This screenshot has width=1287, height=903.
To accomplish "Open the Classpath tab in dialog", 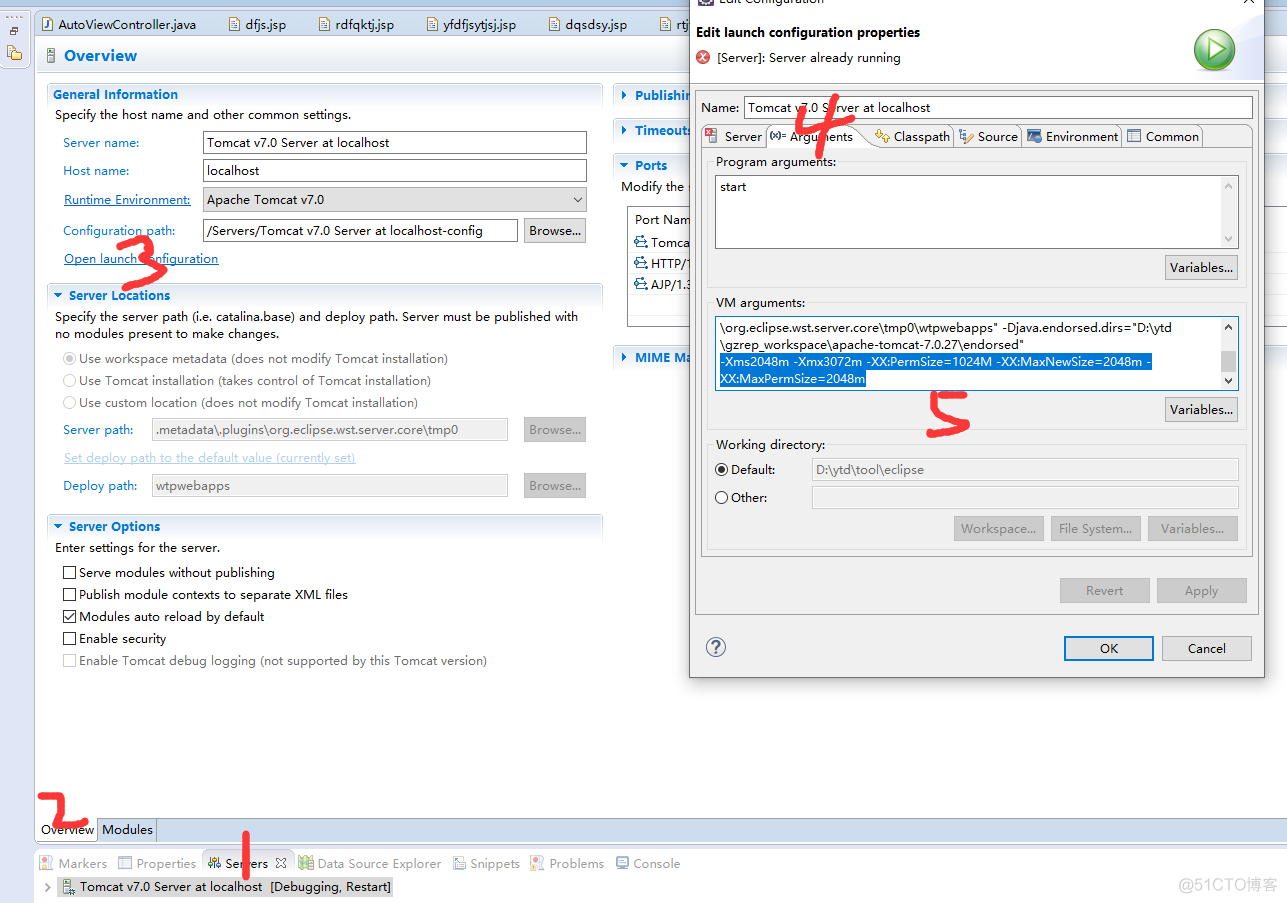I will tap(912, 136).
